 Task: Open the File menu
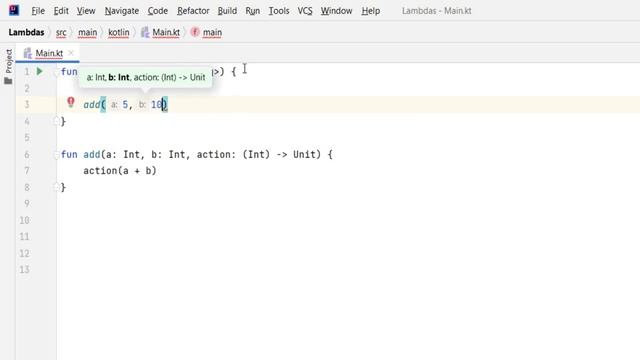point(38,11)
